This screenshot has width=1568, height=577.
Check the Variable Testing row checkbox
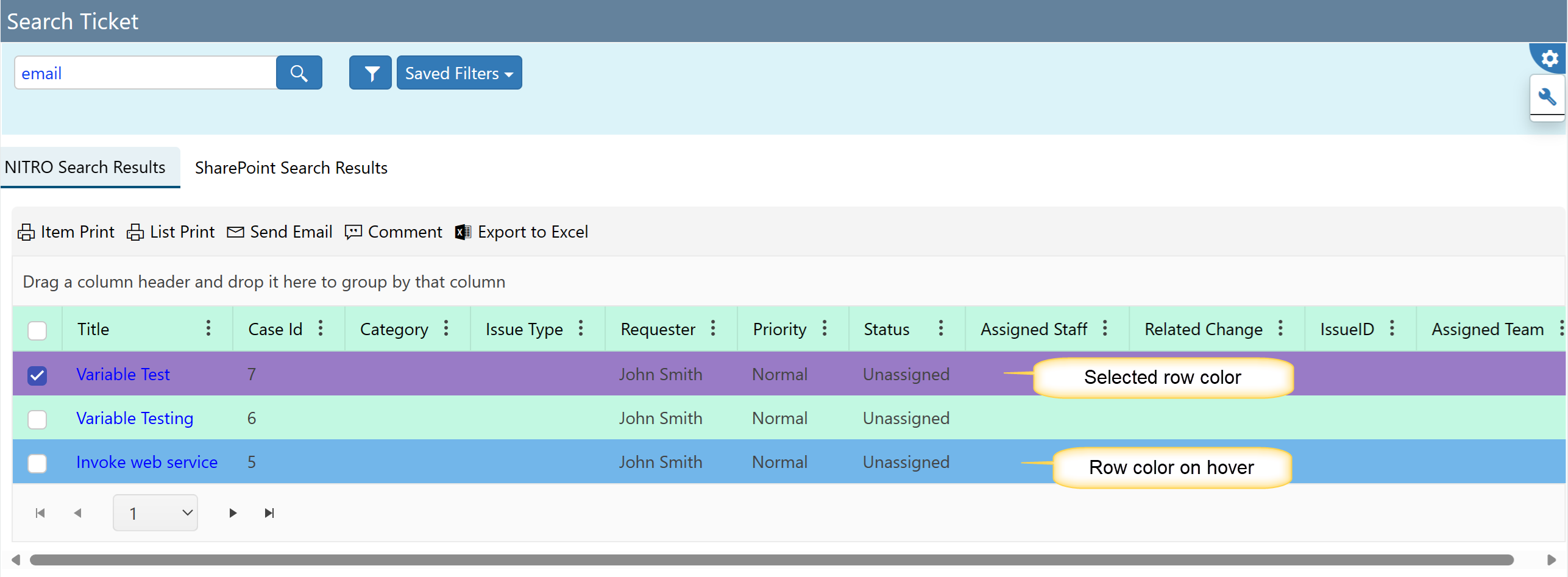pyautogui.click(x=37, y=419)
